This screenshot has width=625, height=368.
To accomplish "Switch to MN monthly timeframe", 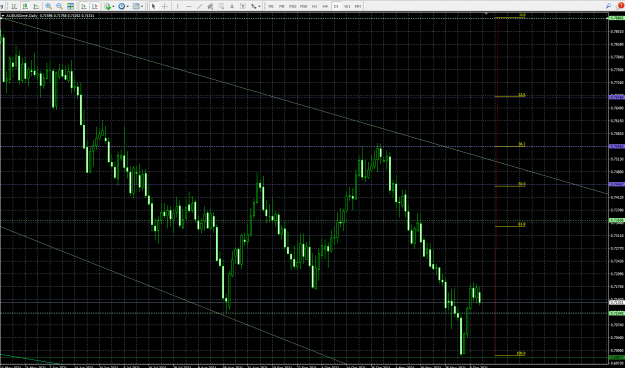I will click(358, 6).
